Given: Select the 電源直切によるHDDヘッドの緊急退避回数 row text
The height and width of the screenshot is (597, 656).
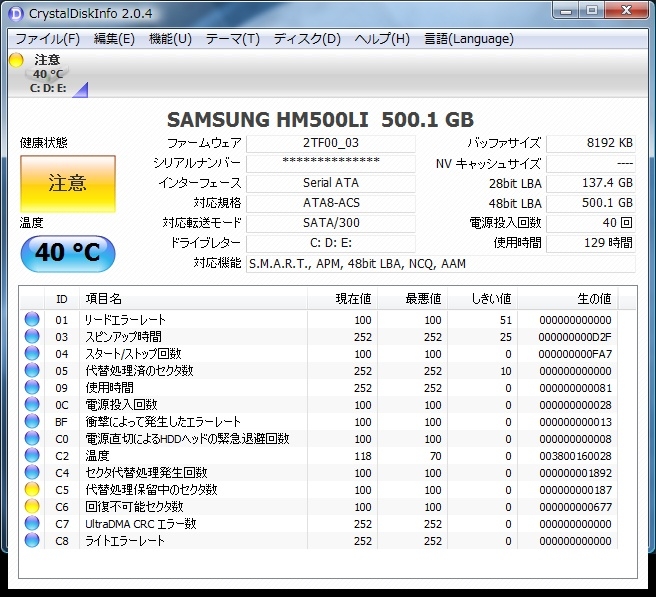Looking at the screenshot, I should (187, 439).
